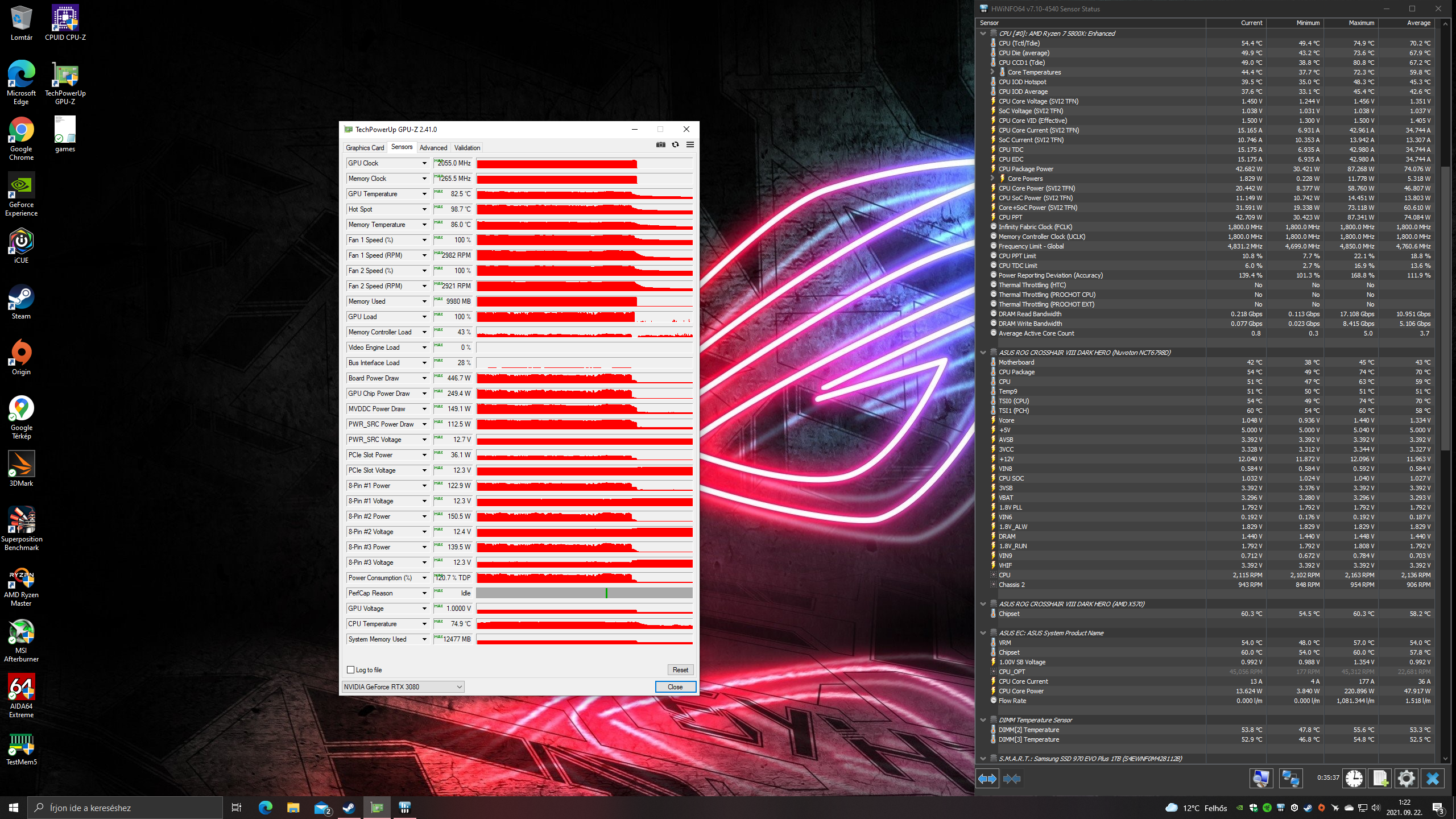
Task: Collapse the DIMM Temperature Sensor group
Action: [983, 720]
